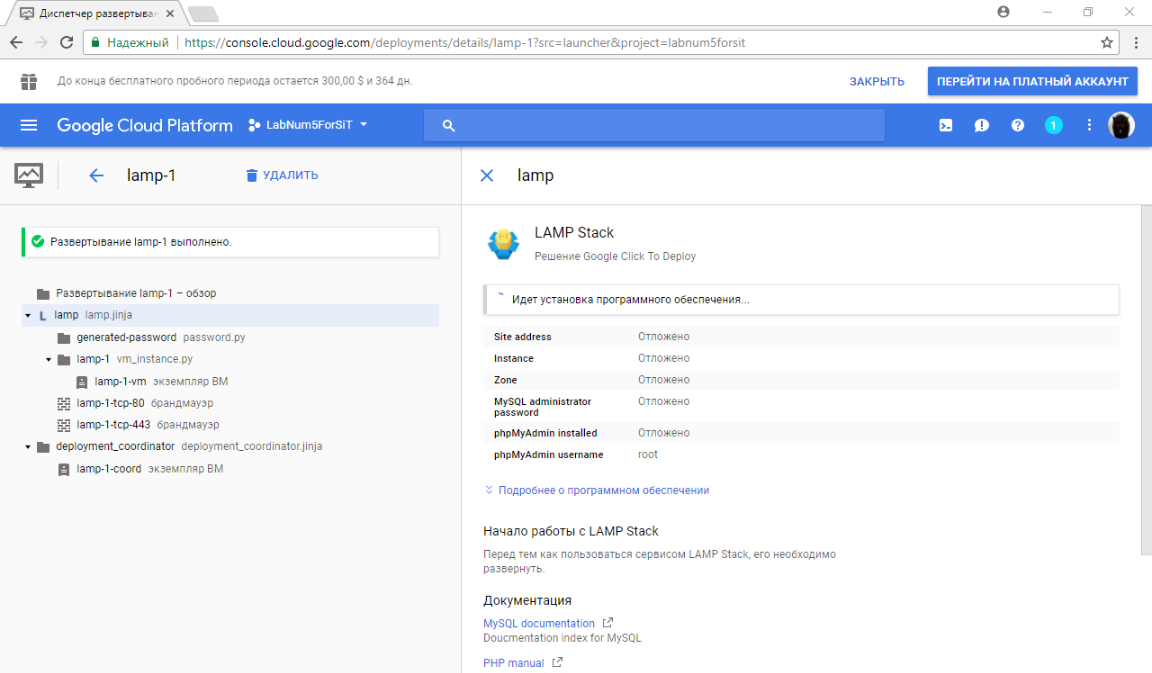Bookmark the page with the star icon
The height and width of the screenshot is (673, 1152).
pos(1106,43)
